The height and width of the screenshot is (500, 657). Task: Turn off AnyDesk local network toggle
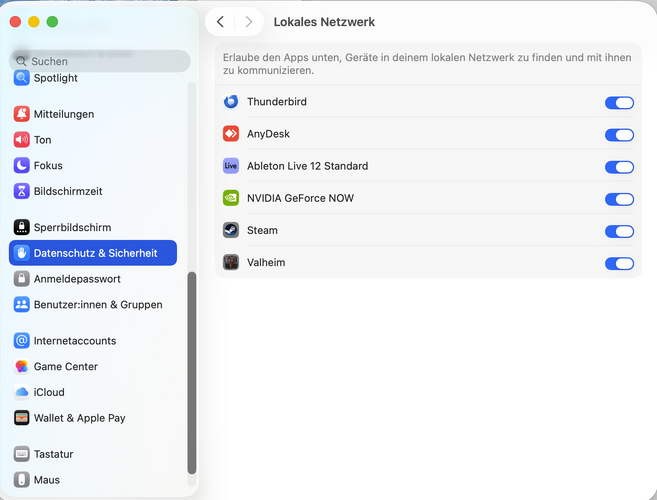pos(619,135)
